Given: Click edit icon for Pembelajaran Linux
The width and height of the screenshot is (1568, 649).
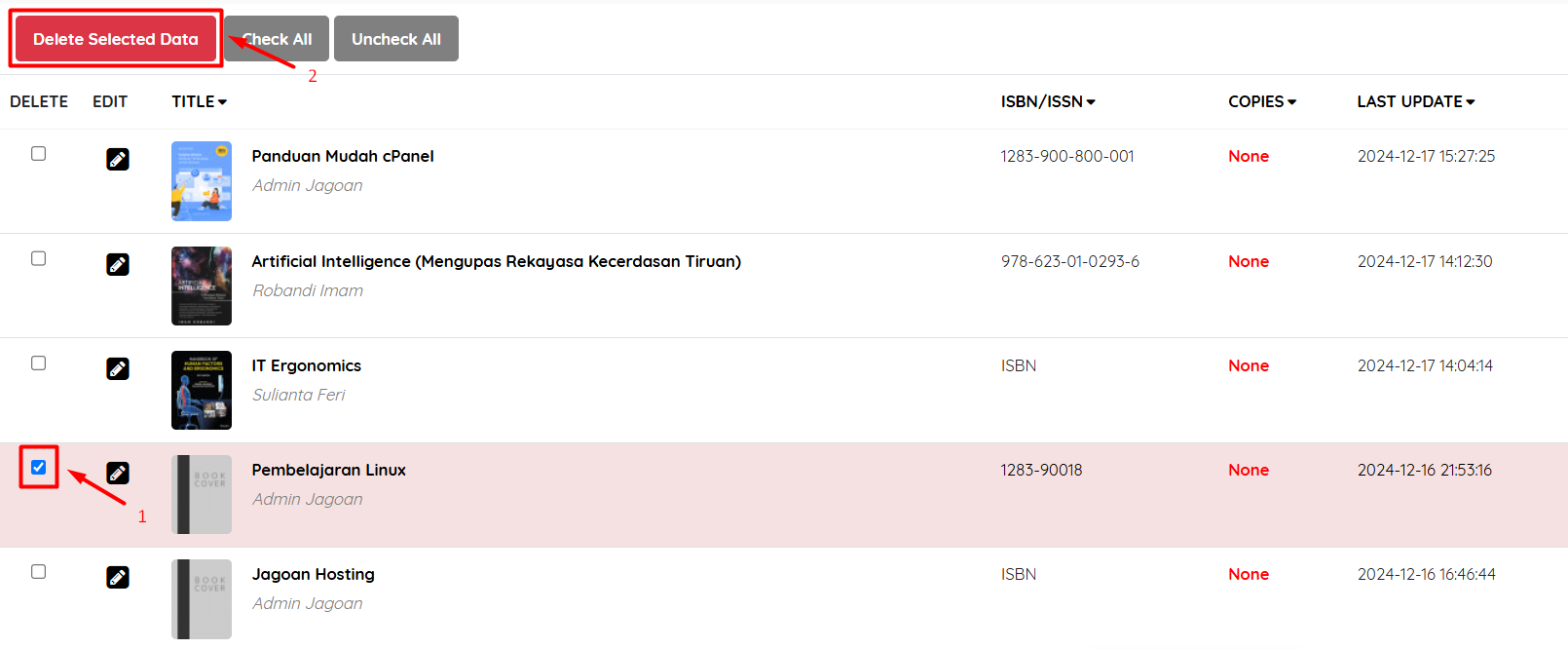Looking at the screenshot, I should [118, 473].
